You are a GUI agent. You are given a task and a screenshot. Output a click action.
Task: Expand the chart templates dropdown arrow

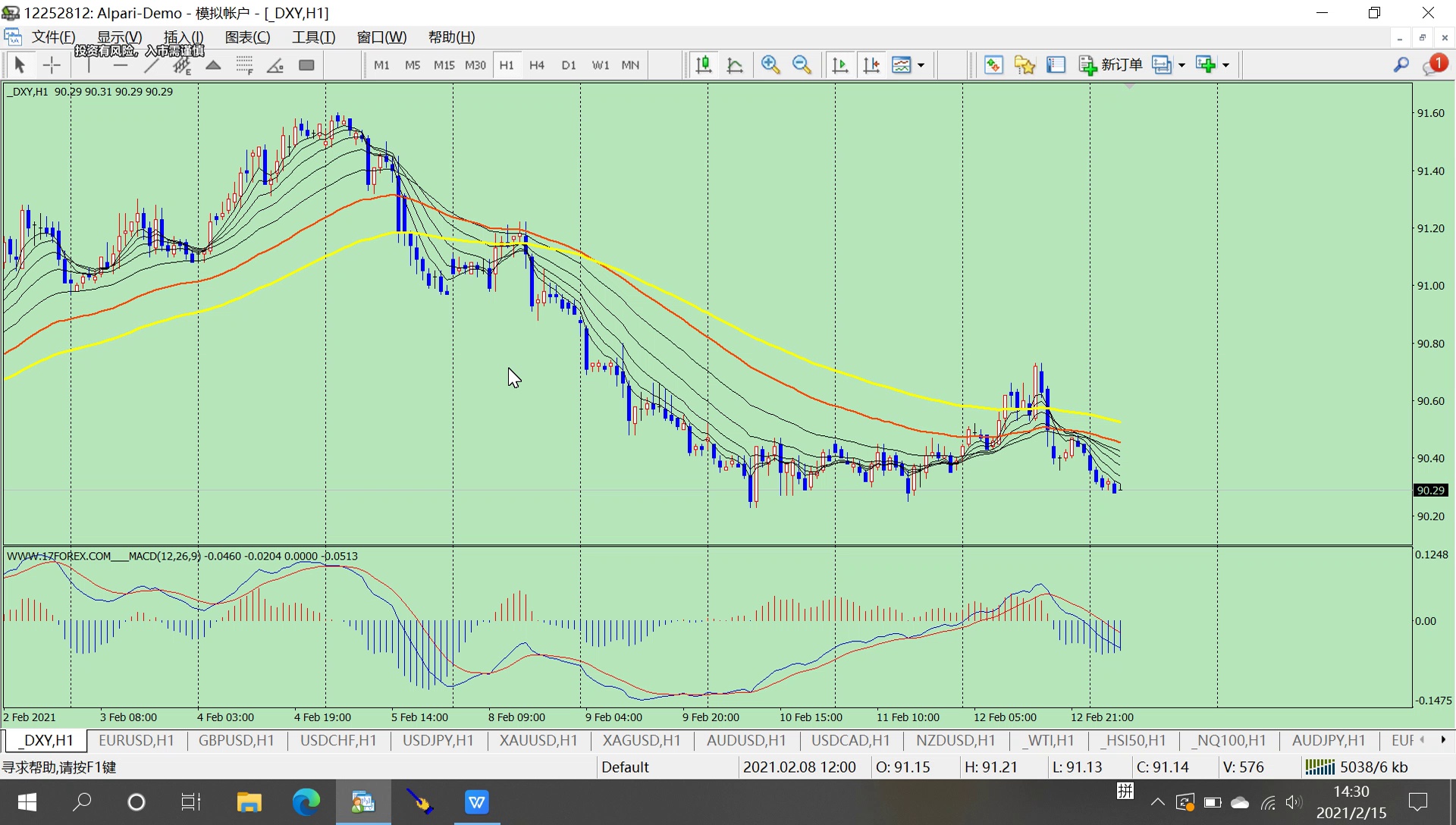[x=921, y=65]
